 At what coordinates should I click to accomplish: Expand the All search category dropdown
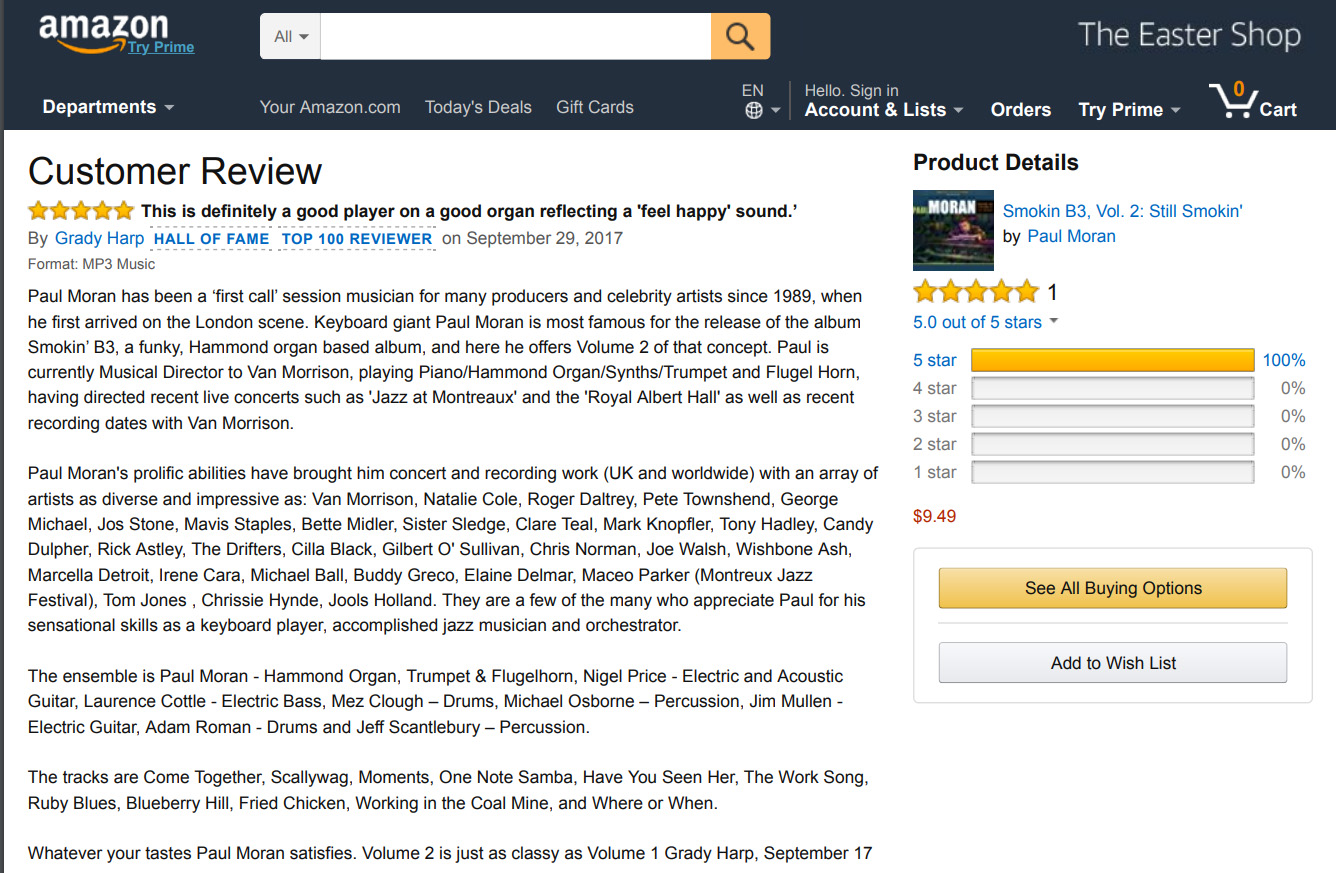point(291,36)
